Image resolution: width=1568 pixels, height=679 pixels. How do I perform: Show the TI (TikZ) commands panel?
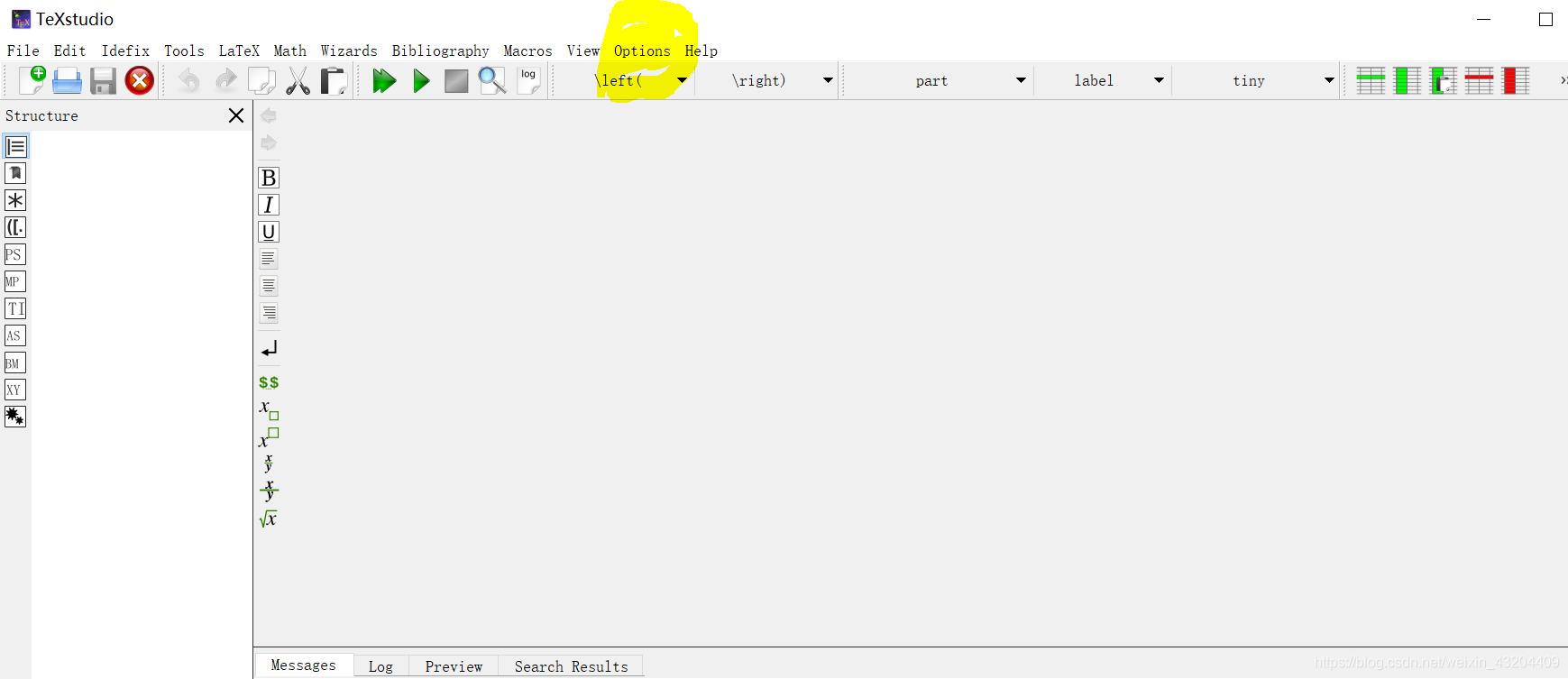point(15,308)
